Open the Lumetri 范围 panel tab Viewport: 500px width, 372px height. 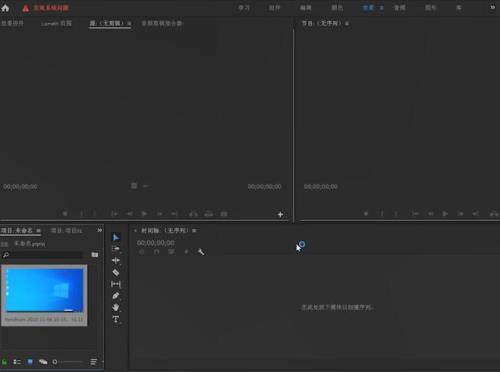(x=56, y=23)
